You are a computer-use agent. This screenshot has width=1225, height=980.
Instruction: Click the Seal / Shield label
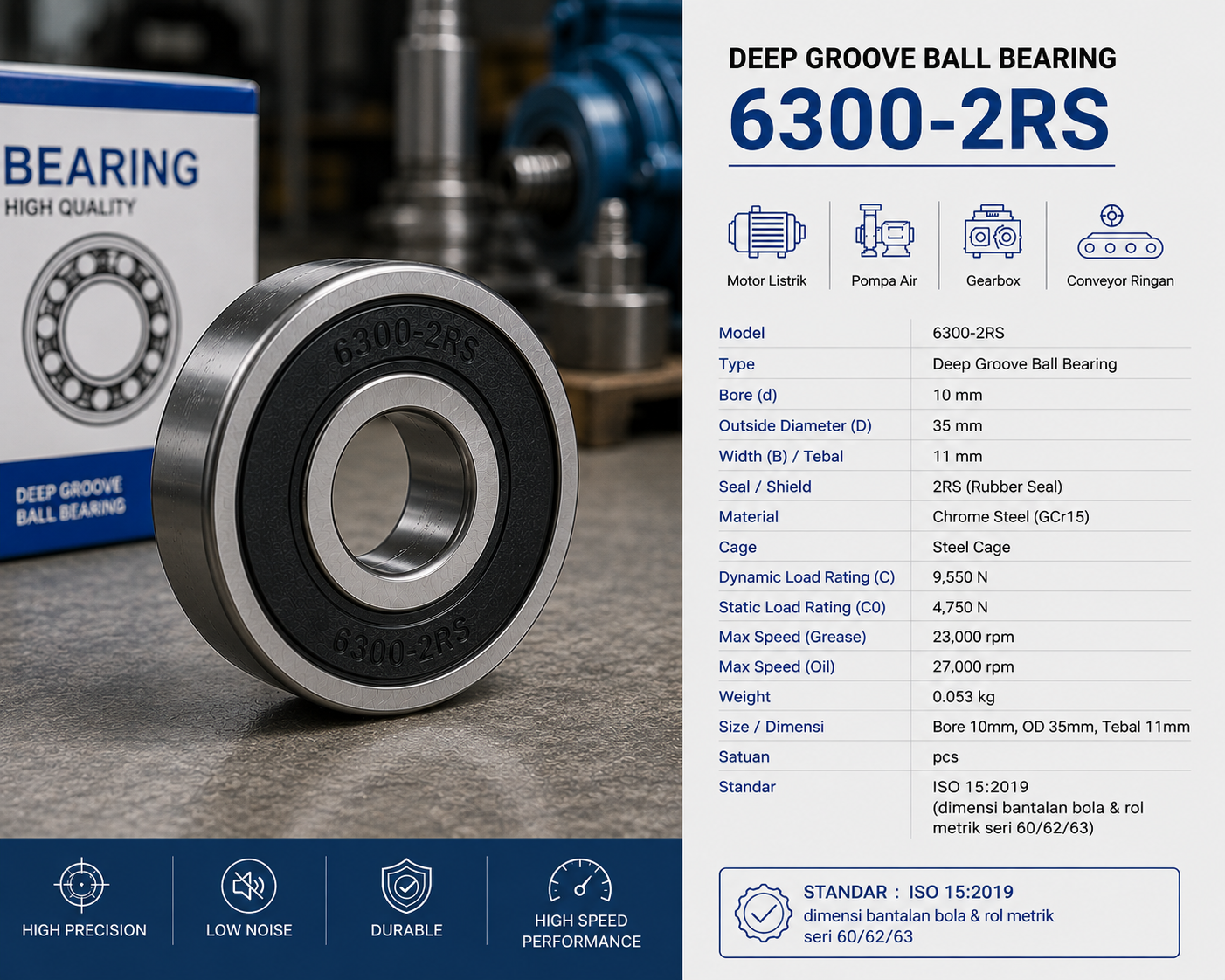point(765,487)
